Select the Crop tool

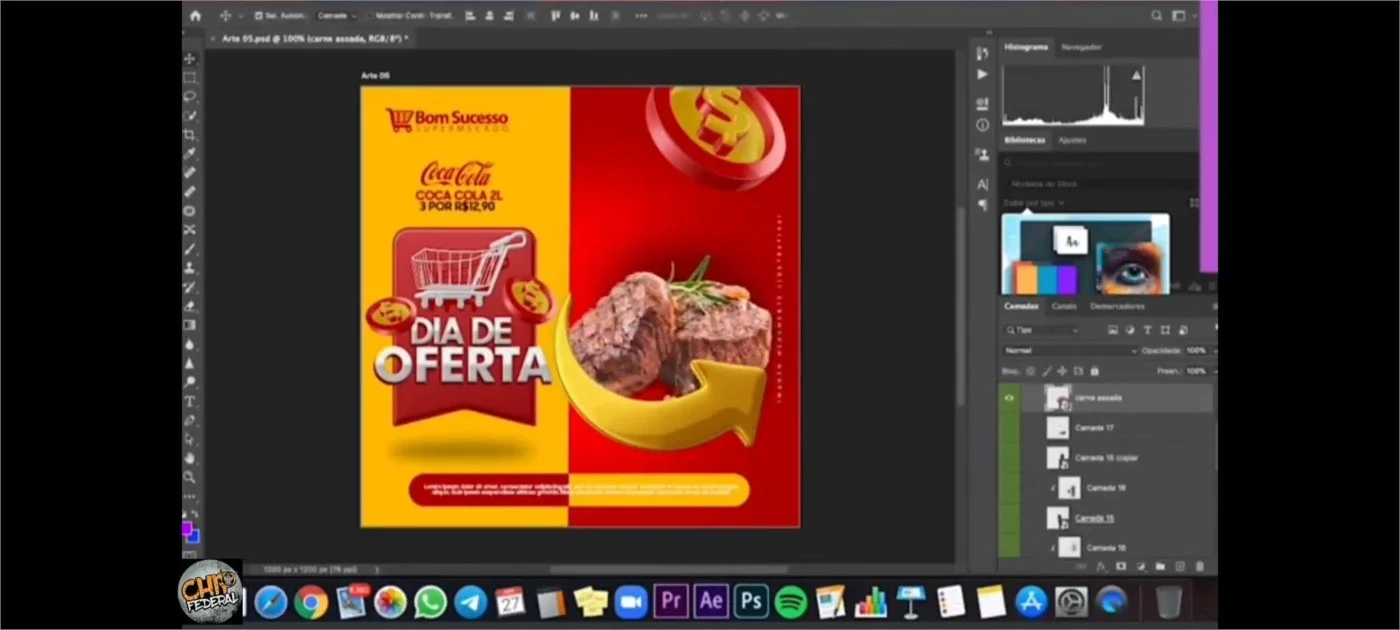coord(190,135)
